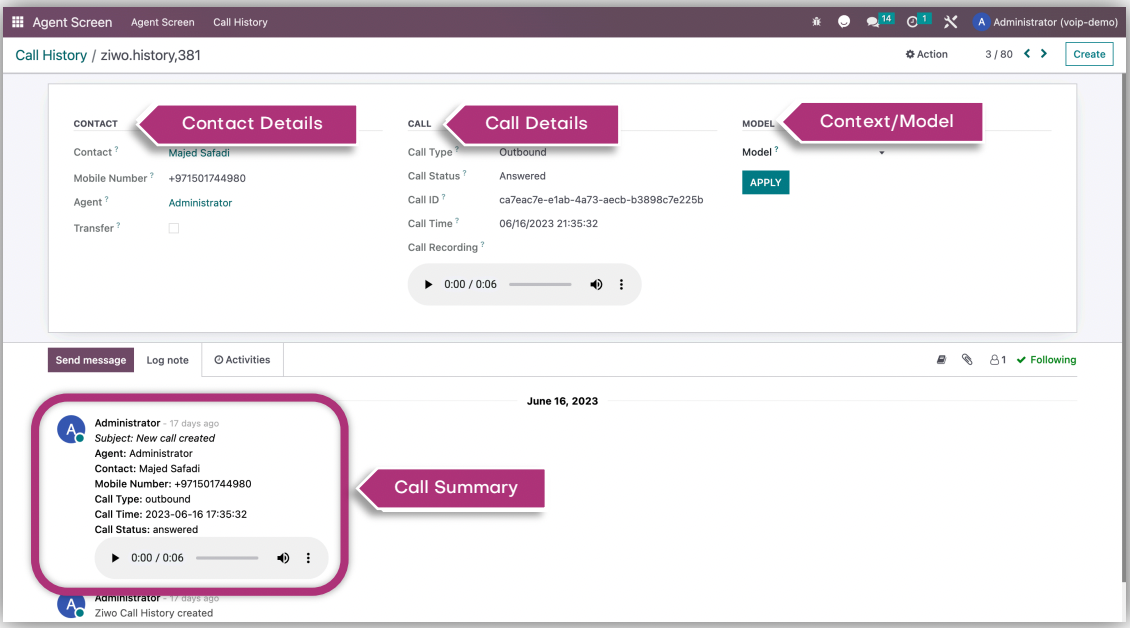Open the apps grid menu icon
The height and width of the screenshot is (628, 1130).
pos(18,22)
